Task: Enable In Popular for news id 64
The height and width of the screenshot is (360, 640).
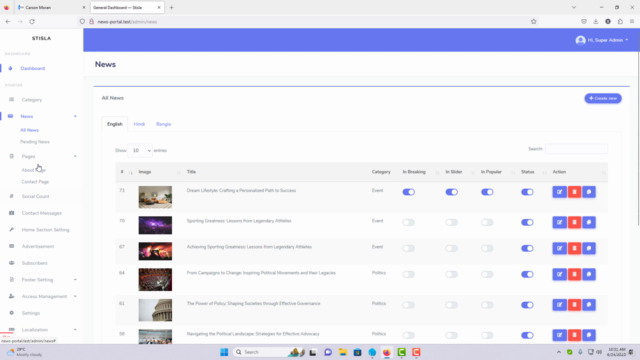Action: [487, 274]
